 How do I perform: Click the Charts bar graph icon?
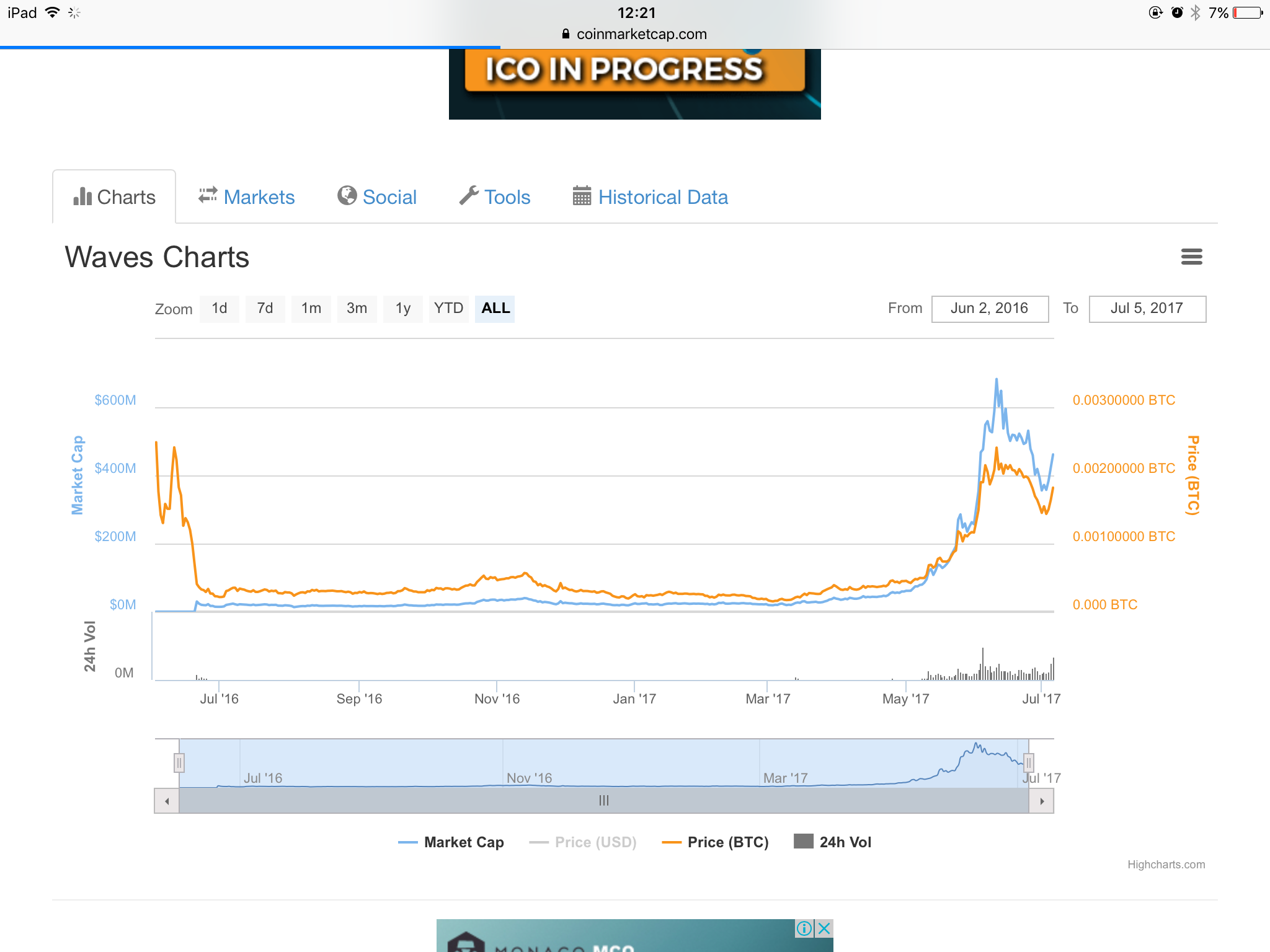pyautogui.click(x=82, y=196)
